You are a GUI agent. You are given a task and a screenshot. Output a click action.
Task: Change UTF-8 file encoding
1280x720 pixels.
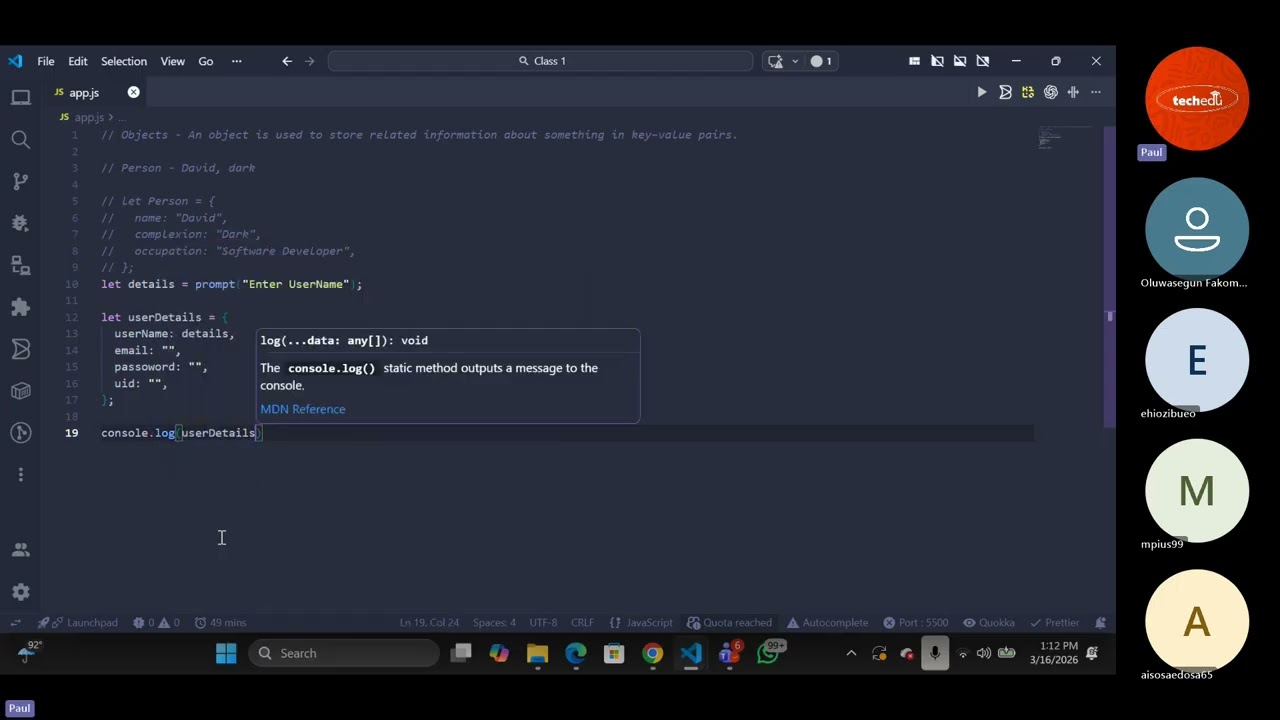[x=543, y=623]
